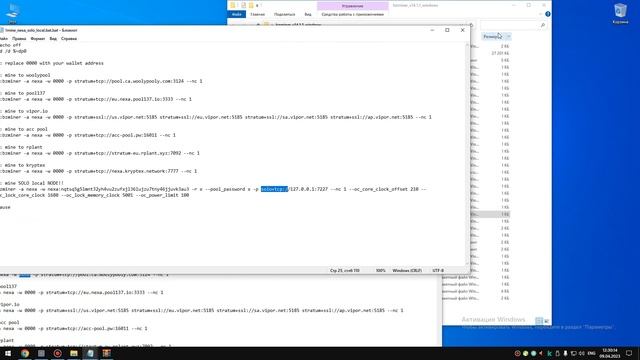Click the red record app taskbar icon

point(58,353)
